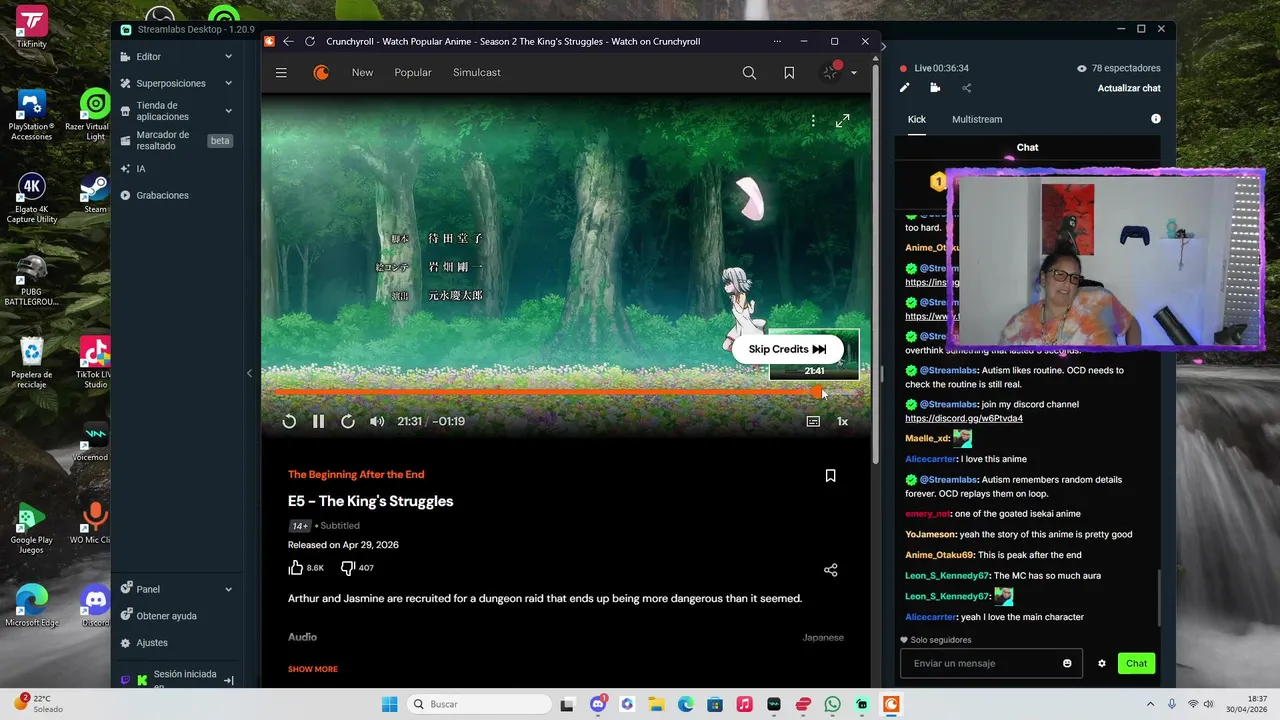
Task: Open Marcador de resaltado in Streamlabs
Action: [x=176, y=140]
